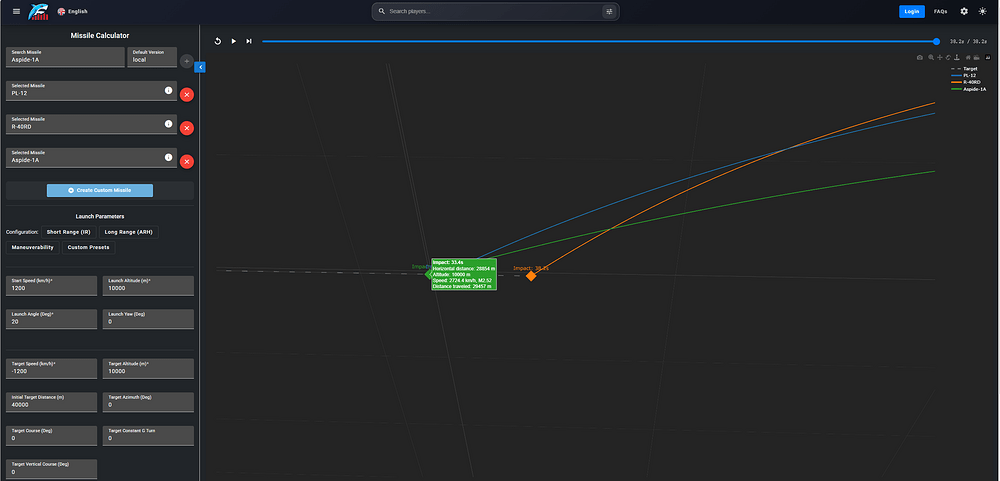Show info for selected Aspide-1A missile

168,158
